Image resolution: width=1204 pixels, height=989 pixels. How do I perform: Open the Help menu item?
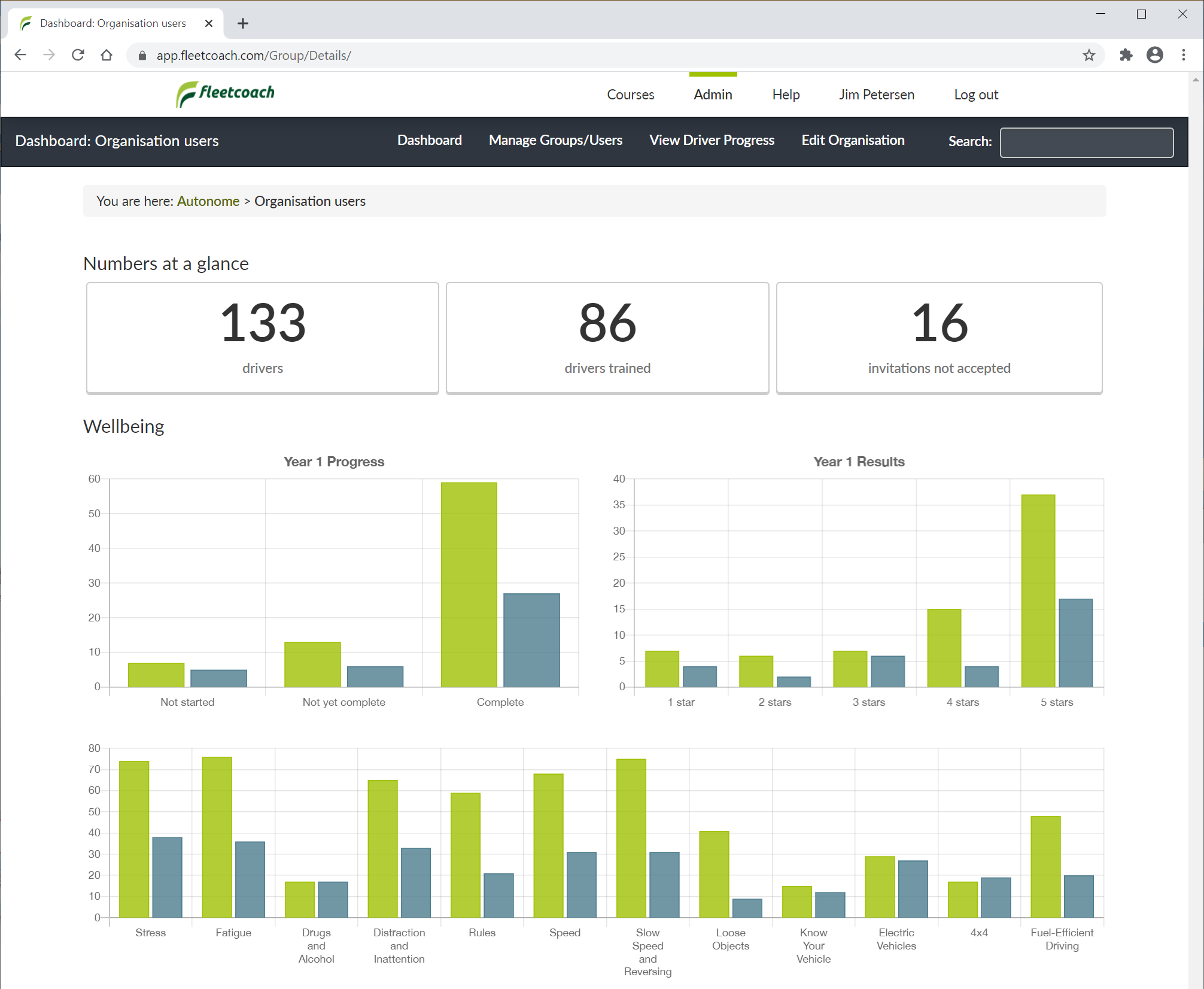786,95
